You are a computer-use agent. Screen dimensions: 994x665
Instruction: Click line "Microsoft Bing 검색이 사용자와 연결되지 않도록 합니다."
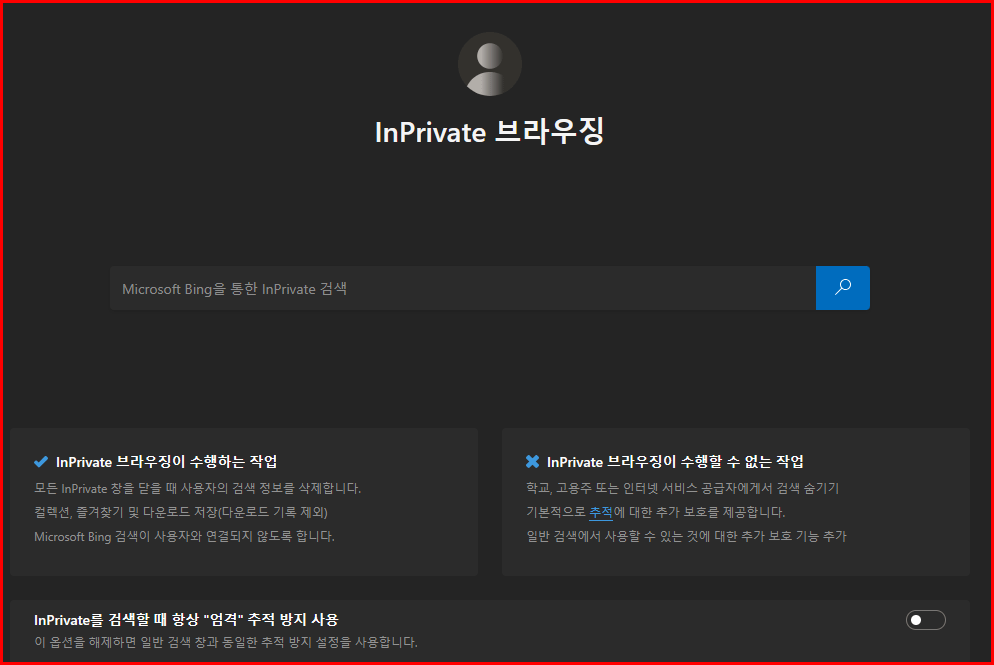pyautogui.click(x=184, y=536)
